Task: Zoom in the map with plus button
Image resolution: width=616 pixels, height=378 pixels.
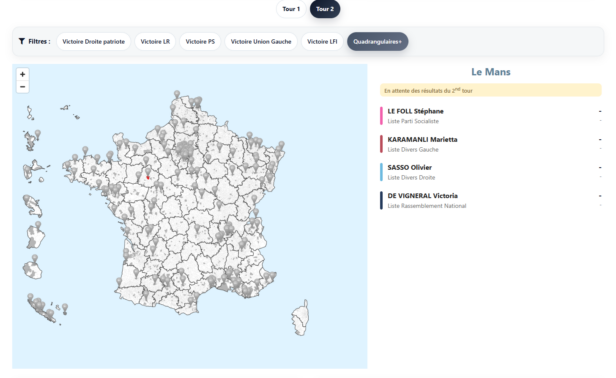Action: (22, 74)
